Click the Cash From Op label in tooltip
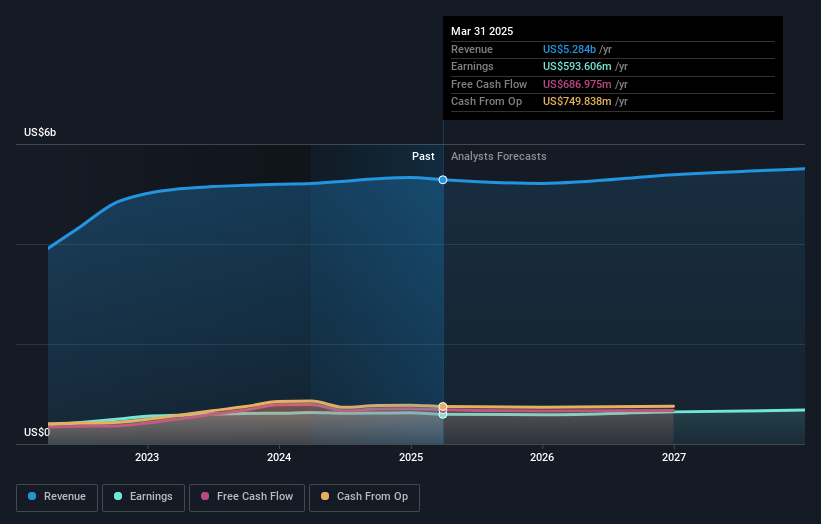821x524 pixels. 486,102
